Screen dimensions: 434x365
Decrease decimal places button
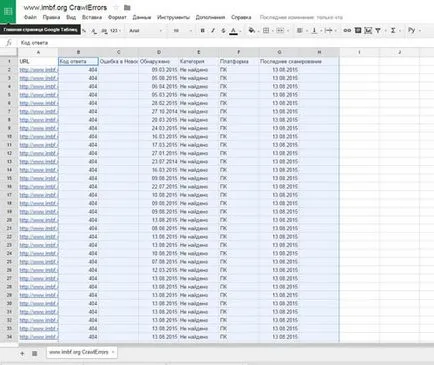[x=94, y=31]
